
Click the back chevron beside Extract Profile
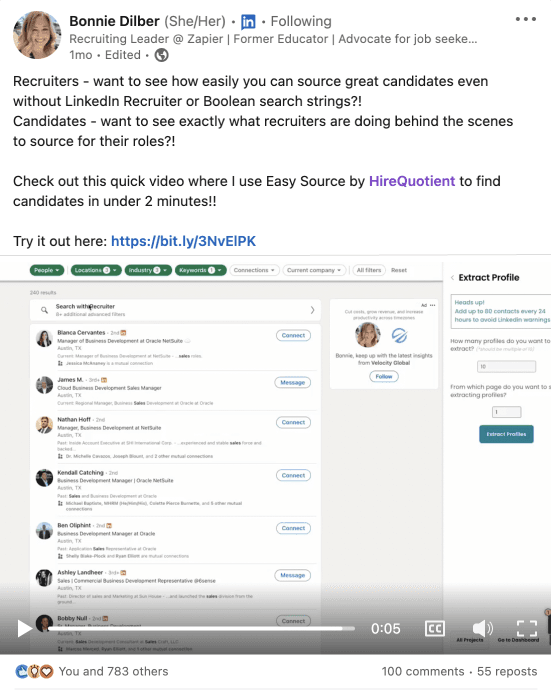452,278
